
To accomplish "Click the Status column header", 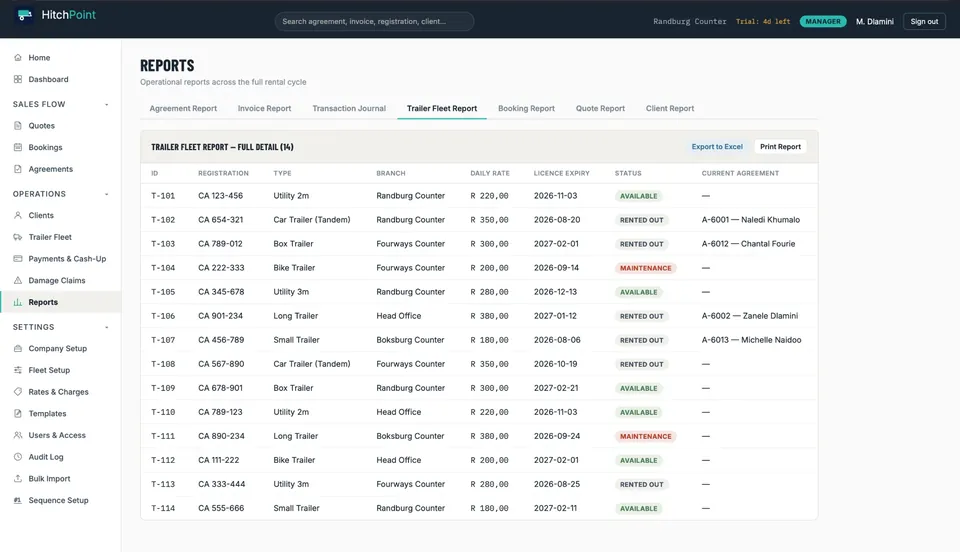I will 628,173.
